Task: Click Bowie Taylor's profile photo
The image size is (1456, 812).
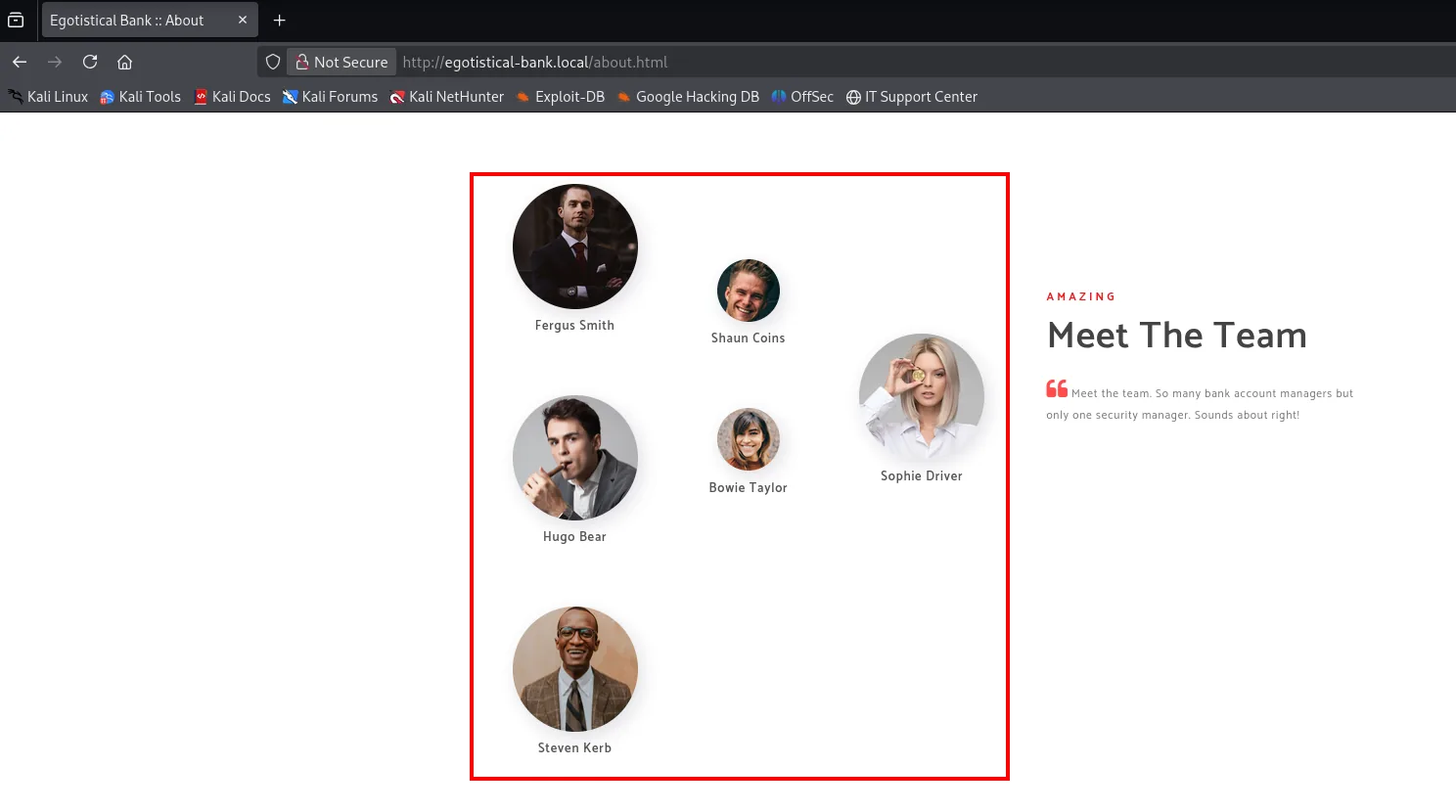Action: click(x=749, y=439)
